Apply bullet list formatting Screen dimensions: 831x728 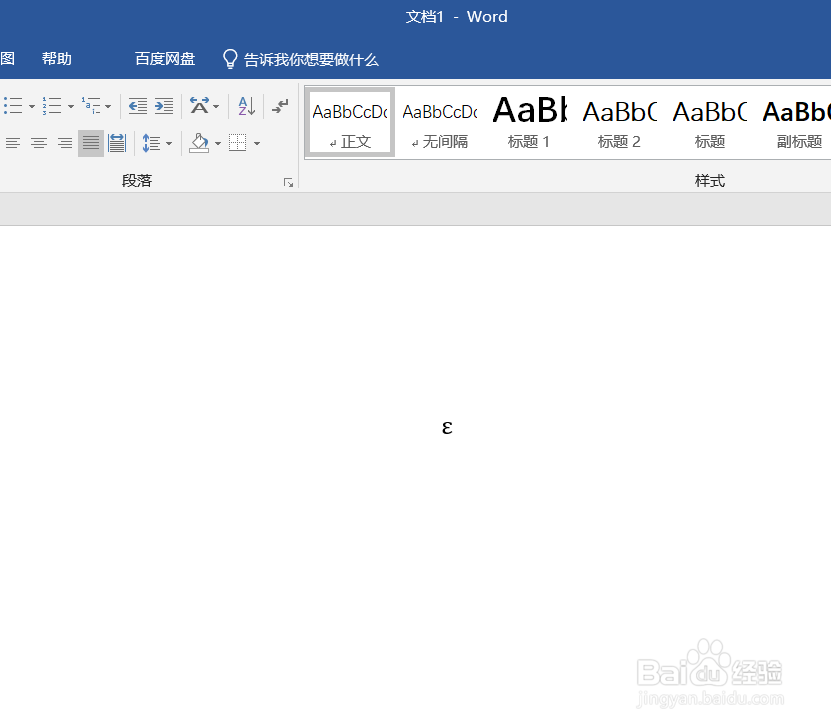pos(12,106)
